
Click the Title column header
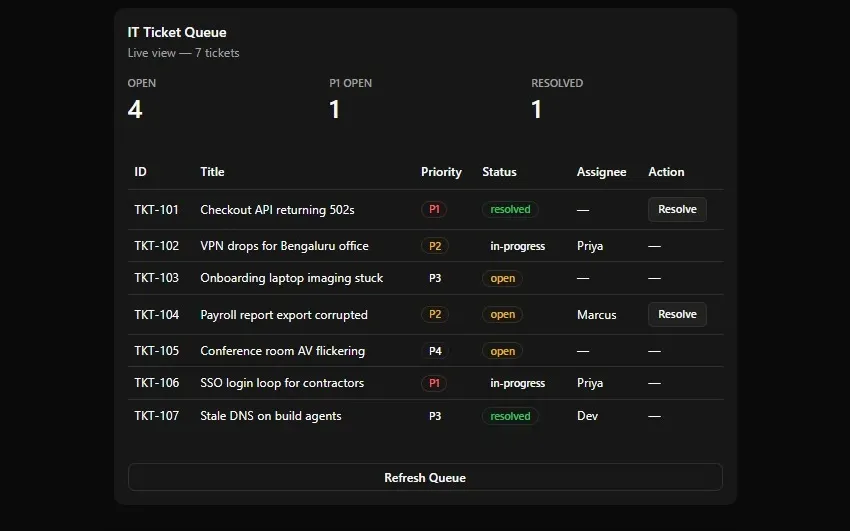click(x=212, y=172)
